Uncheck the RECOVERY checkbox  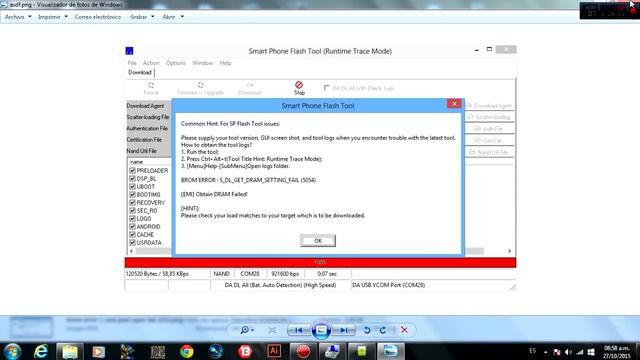click(x=132, y=202)
